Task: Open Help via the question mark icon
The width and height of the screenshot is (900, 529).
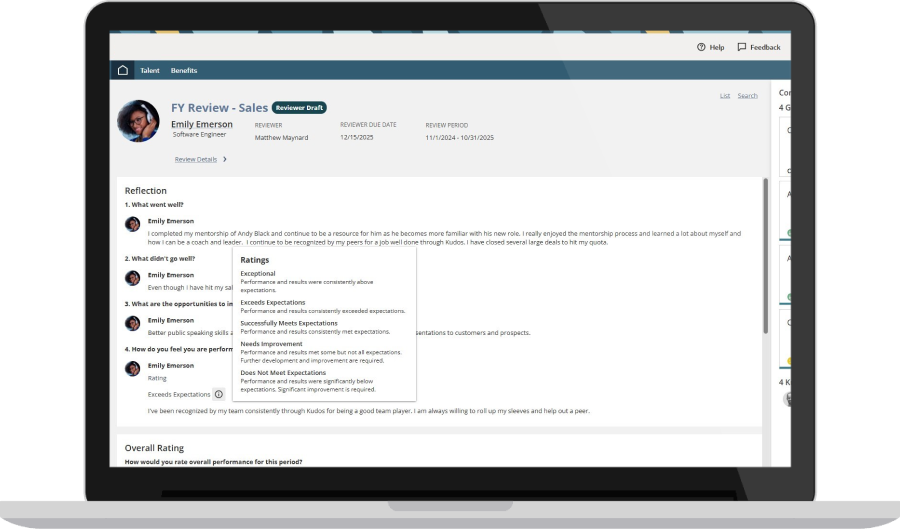Action: tap(701, 47)
